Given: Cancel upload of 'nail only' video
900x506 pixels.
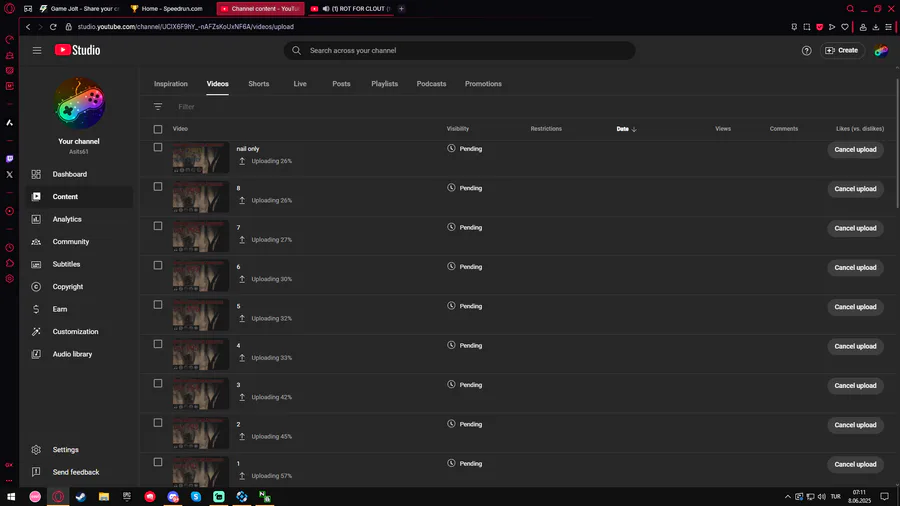Looking at the screenshot, I should tap(855, 149).
